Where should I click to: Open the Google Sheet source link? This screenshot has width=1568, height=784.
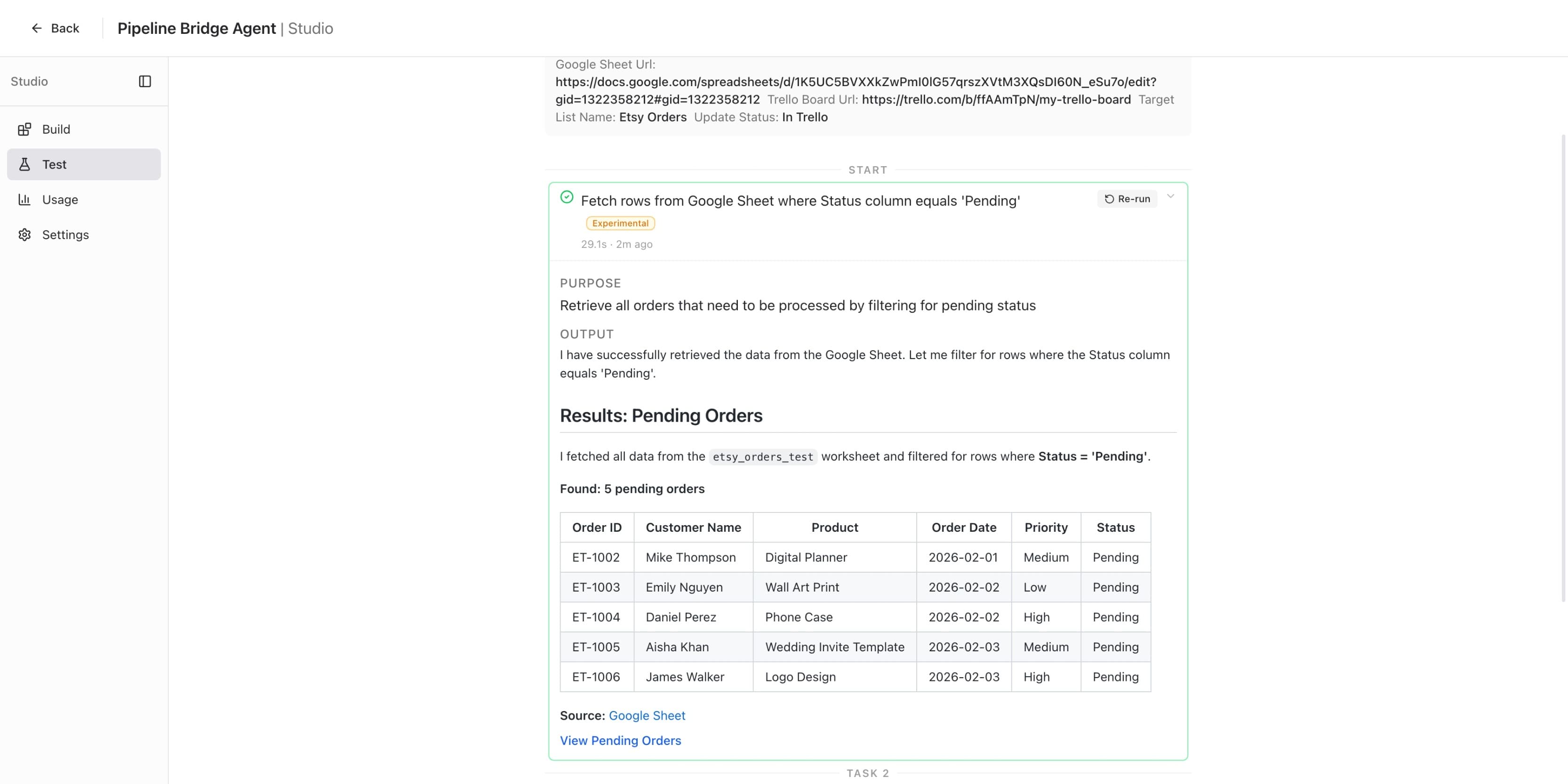click(x=647, y=715)
